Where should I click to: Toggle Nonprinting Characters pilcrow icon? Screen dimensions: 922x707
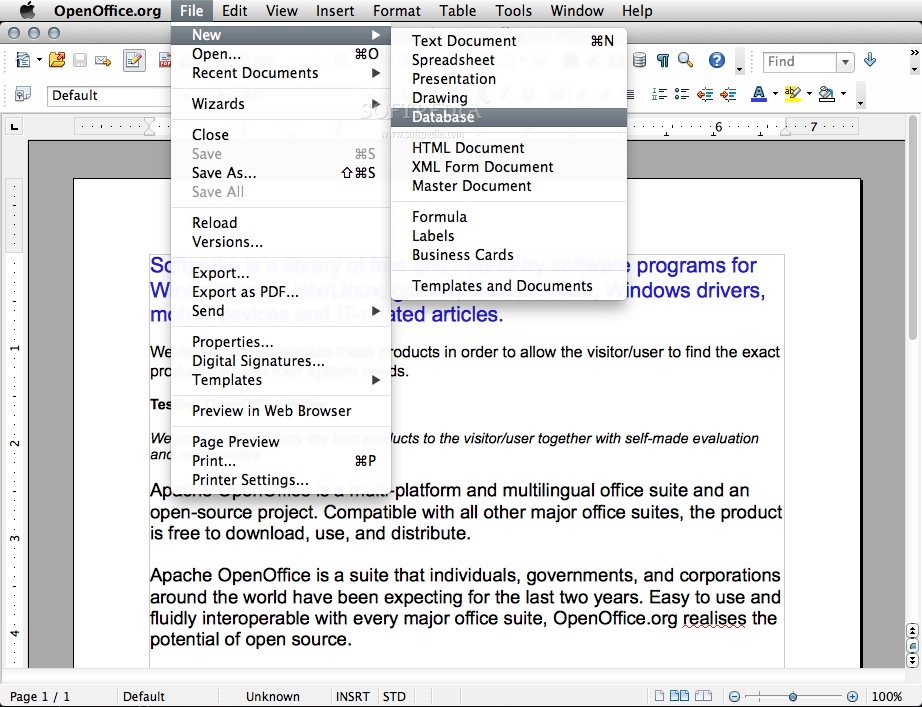(663, 60)
